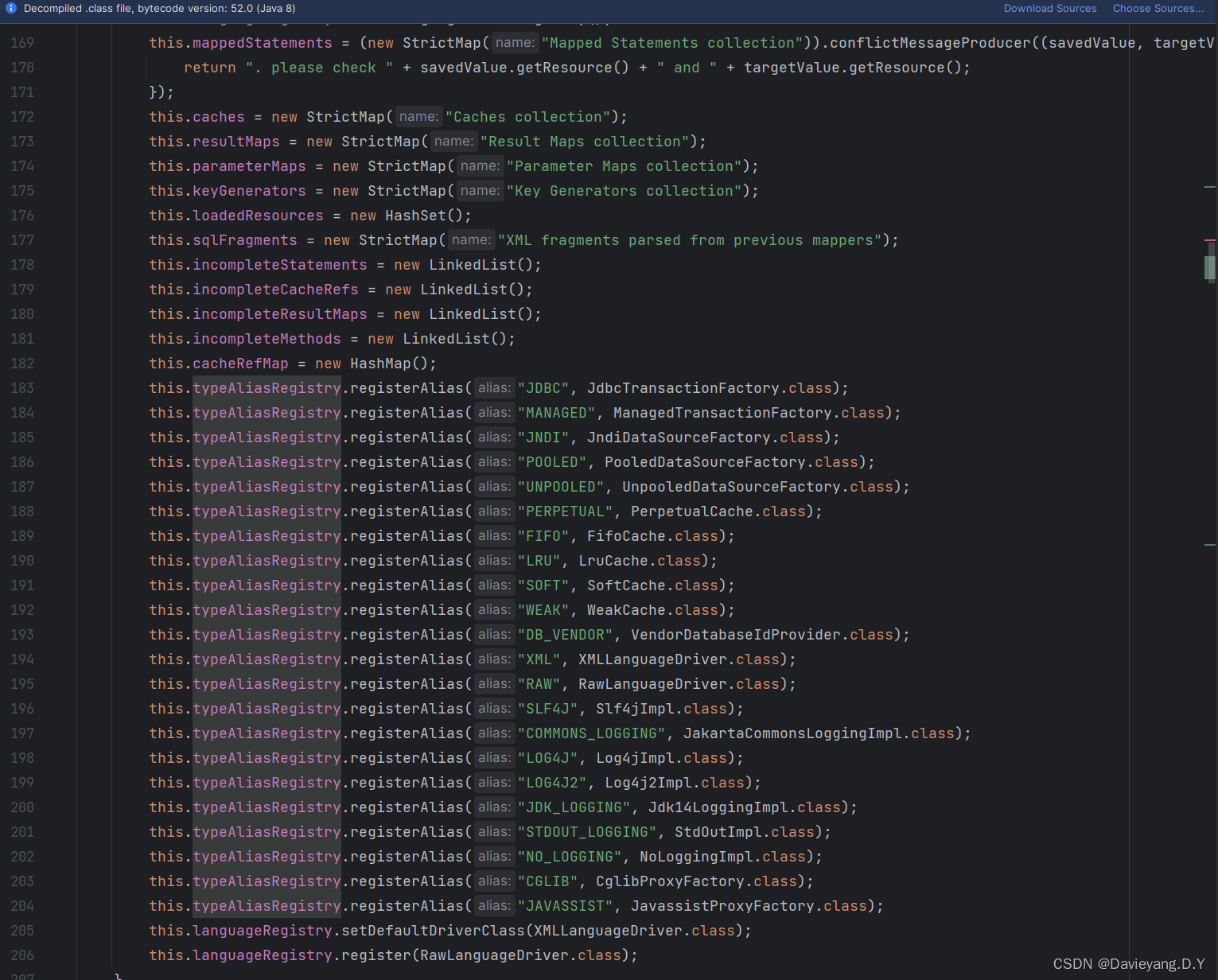Click HashSet on line 176

(x=416, y=216)
